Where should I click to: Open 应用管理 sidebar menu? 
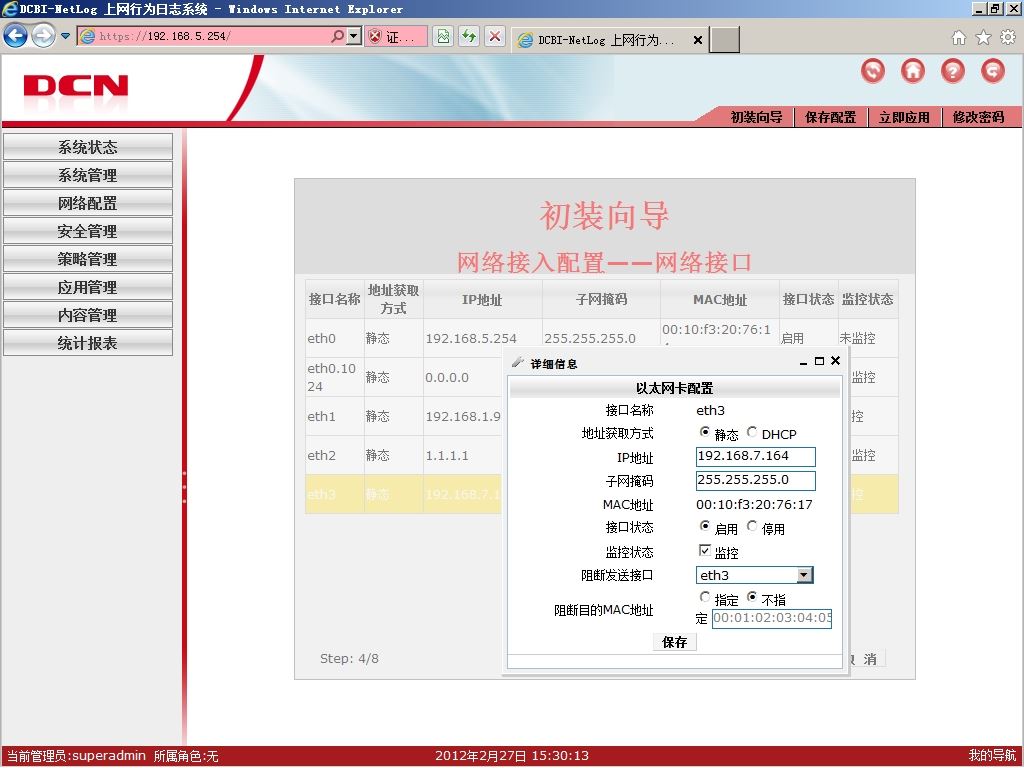point(88,287)
